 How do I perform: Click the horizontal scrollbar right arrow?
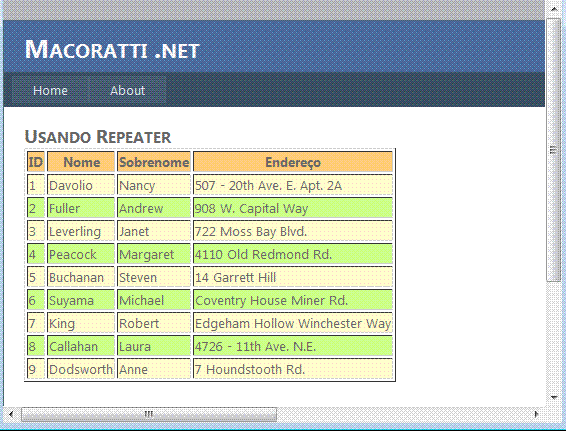click(536, 414)
